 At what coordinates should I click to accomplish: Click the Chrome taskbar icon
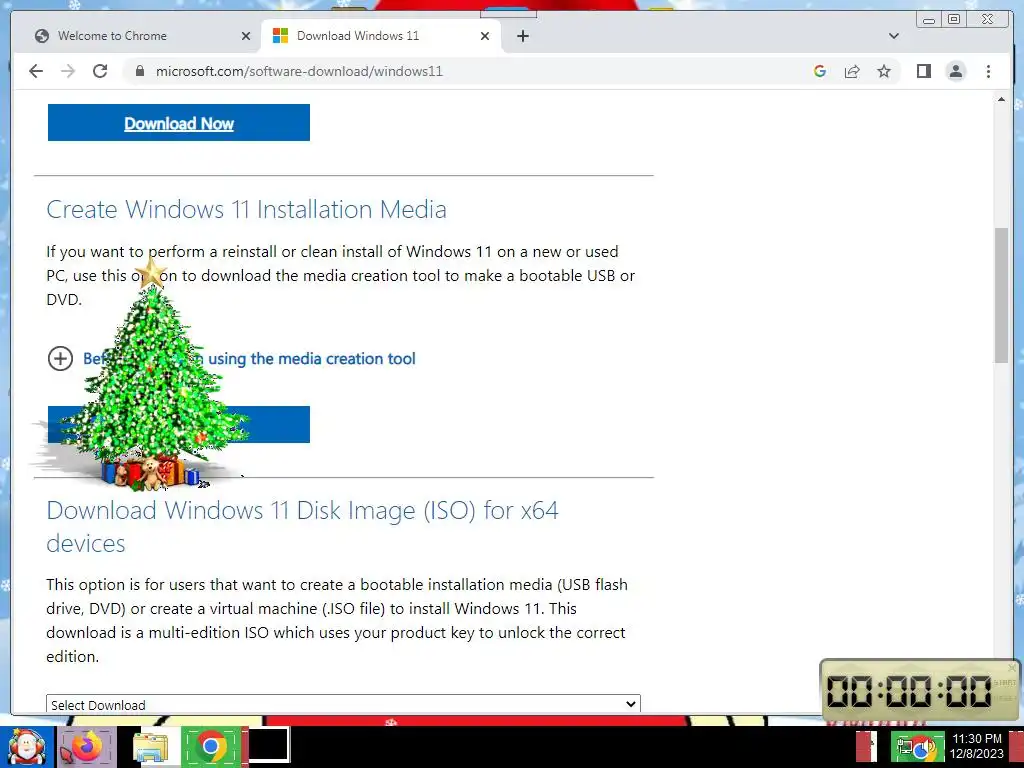point(211,746)
